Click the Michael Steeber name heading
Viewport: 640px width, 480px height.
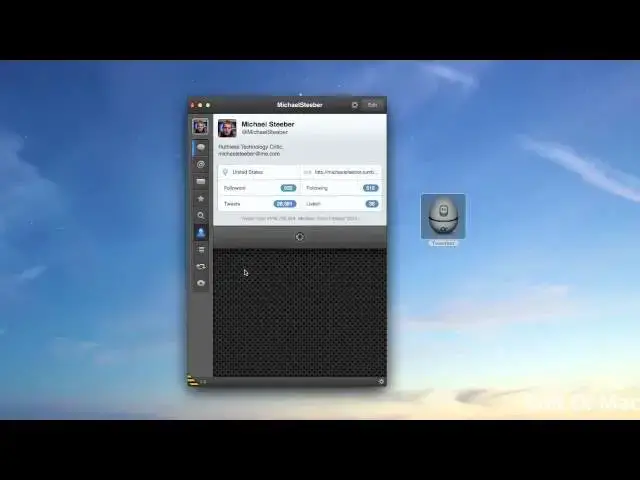click(268, 124)
